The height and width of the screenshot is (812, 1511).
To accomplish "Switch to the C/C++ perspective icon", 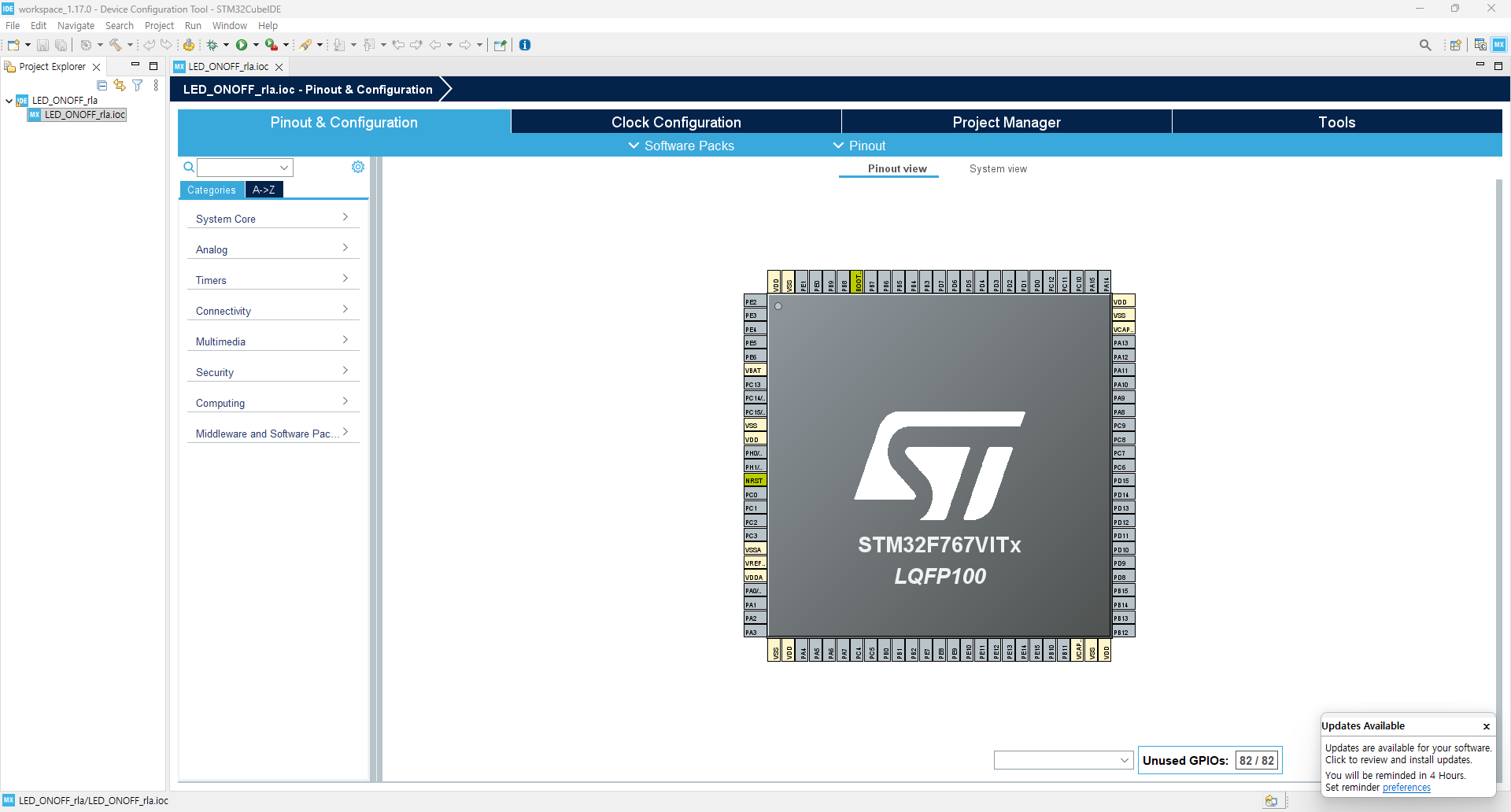I will pyautogui.click(x=1480, y=45).
